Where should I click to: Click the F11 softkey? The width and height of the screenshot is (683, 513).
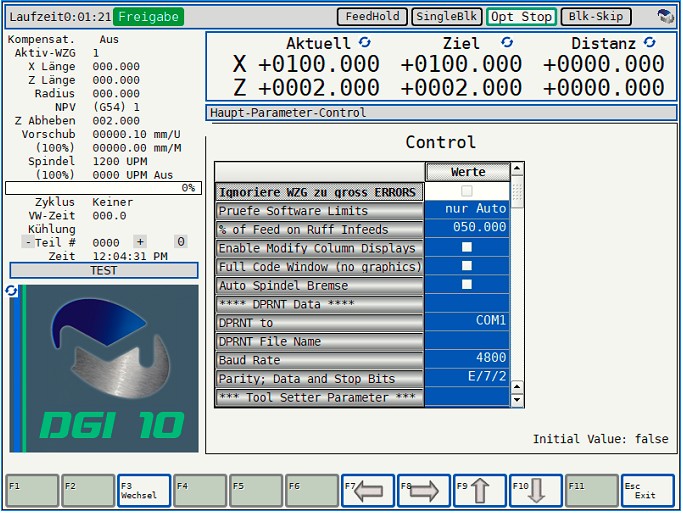pos(592,491)
